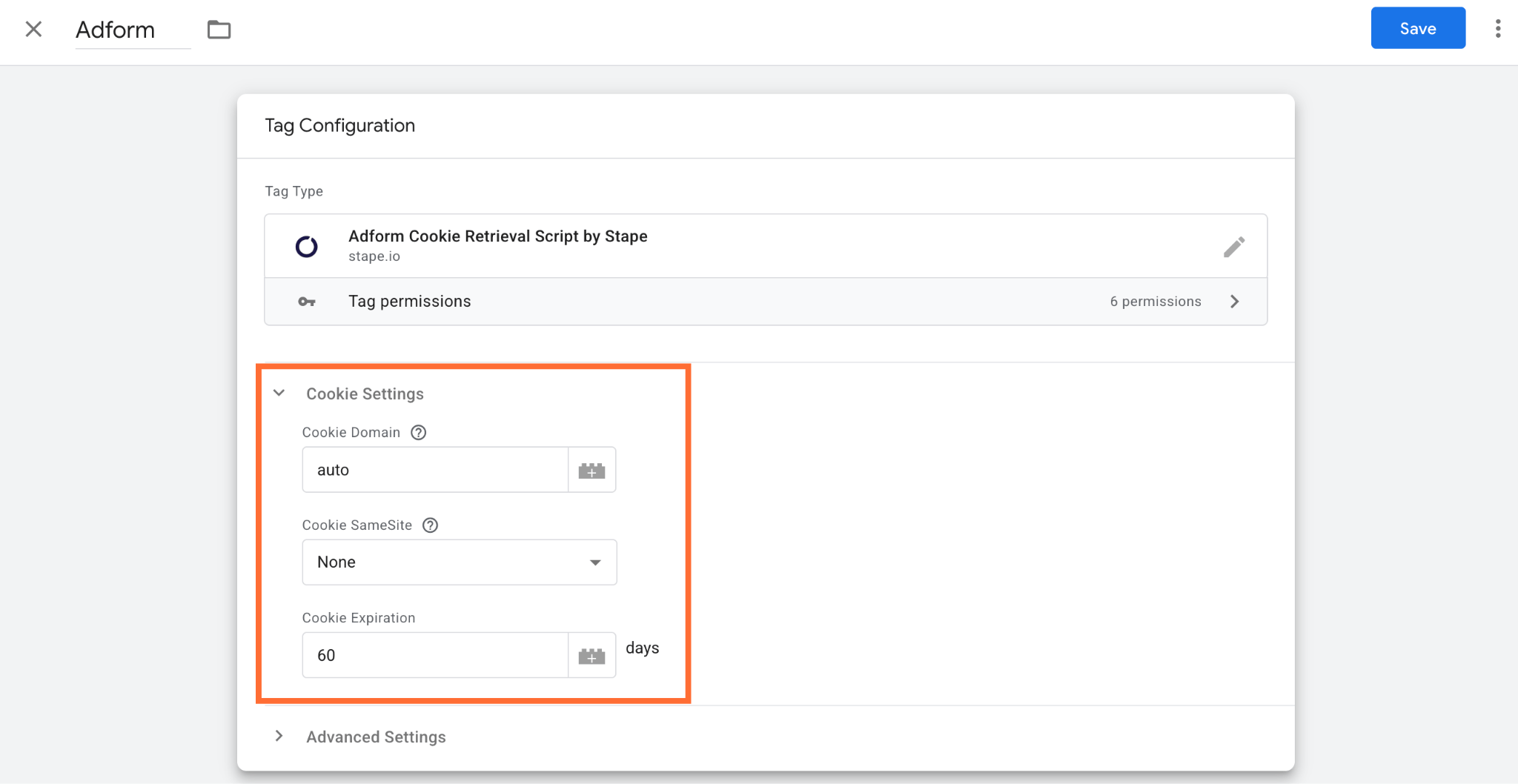
Task: Open the folder selection icon
Action: tap(219, 30)
